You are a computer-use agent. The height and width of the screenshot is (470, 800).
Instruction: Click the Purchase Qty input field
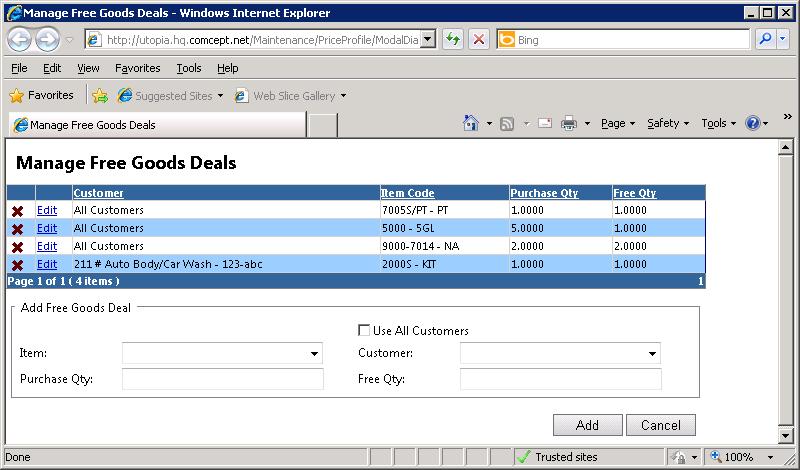pos(223,379)
